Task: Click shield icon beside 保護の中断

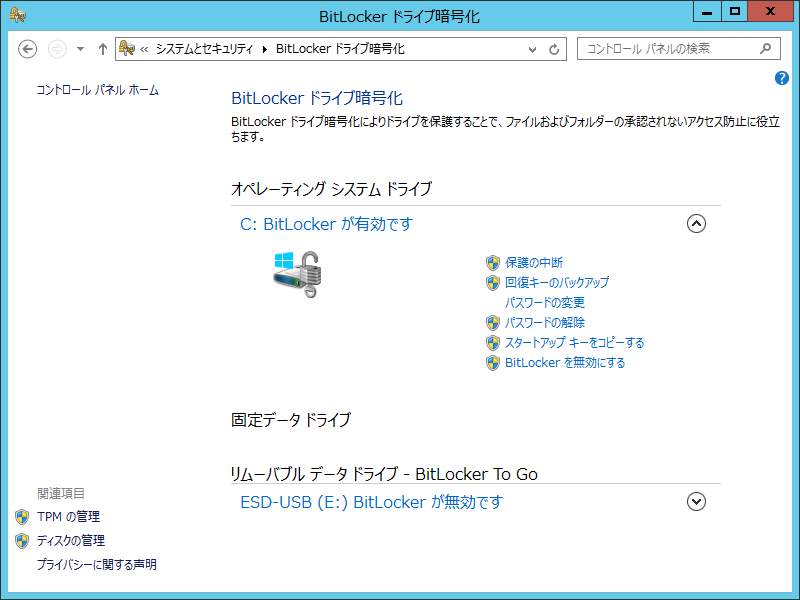Action: point(492,263)
